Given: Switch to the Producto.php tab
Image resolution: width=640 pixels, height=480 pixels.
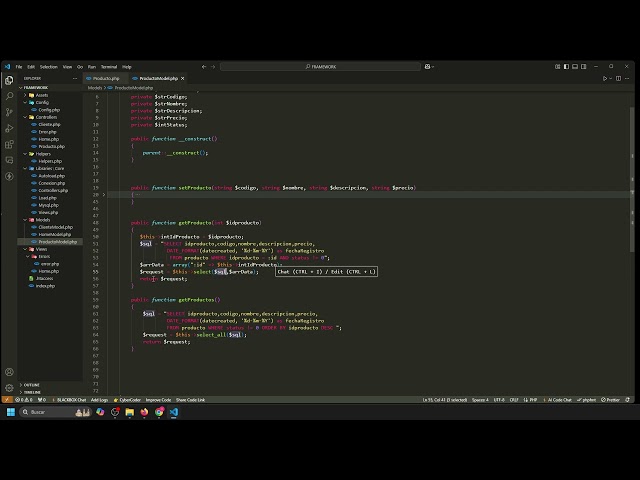Looking at the screenshot, I should pyautogui.click(x=105, y=78).
